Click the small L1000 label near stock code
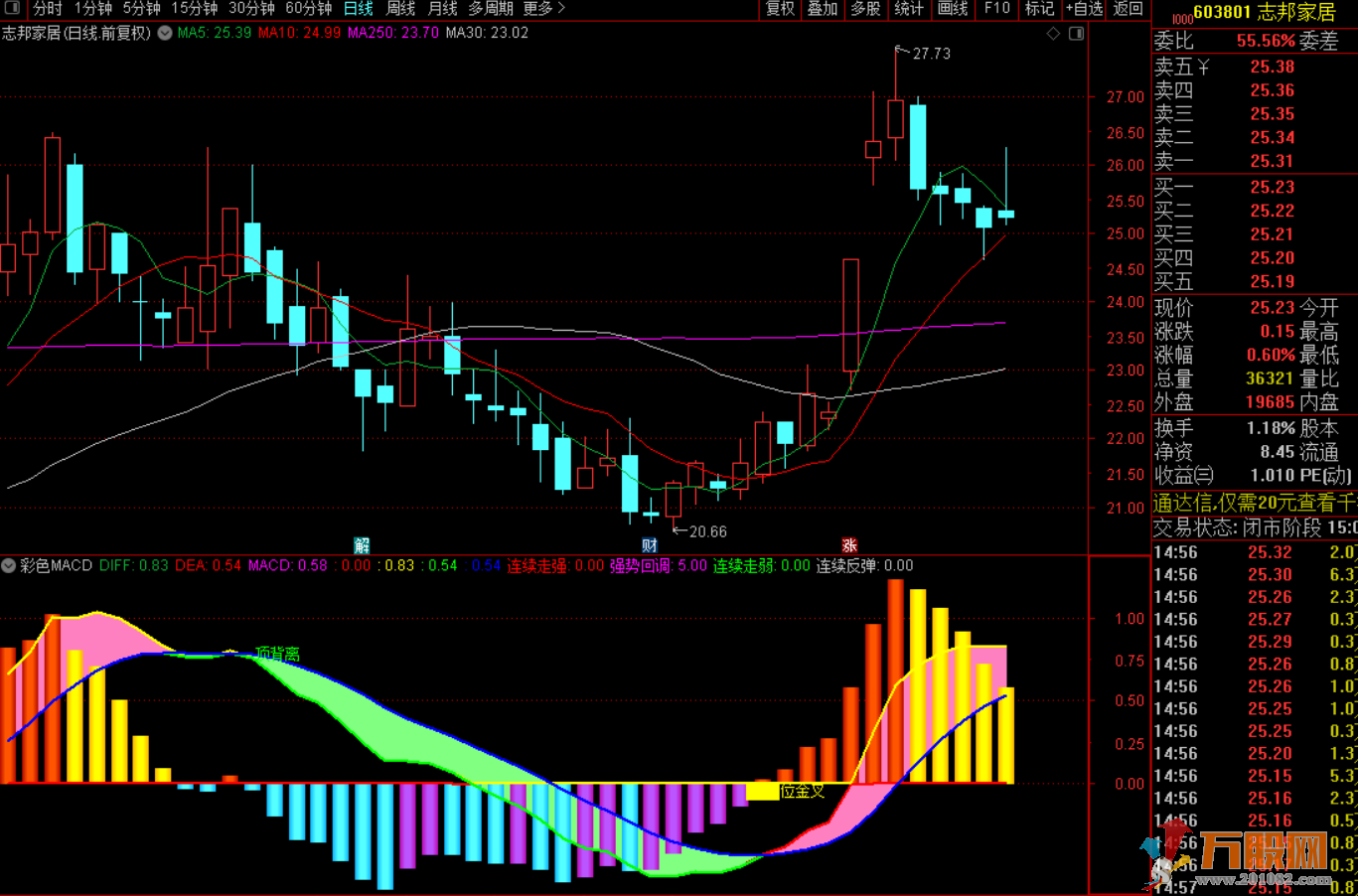Image resolution: width=1358 pixels, height=896 pixels. click(x=1181, y=18)
